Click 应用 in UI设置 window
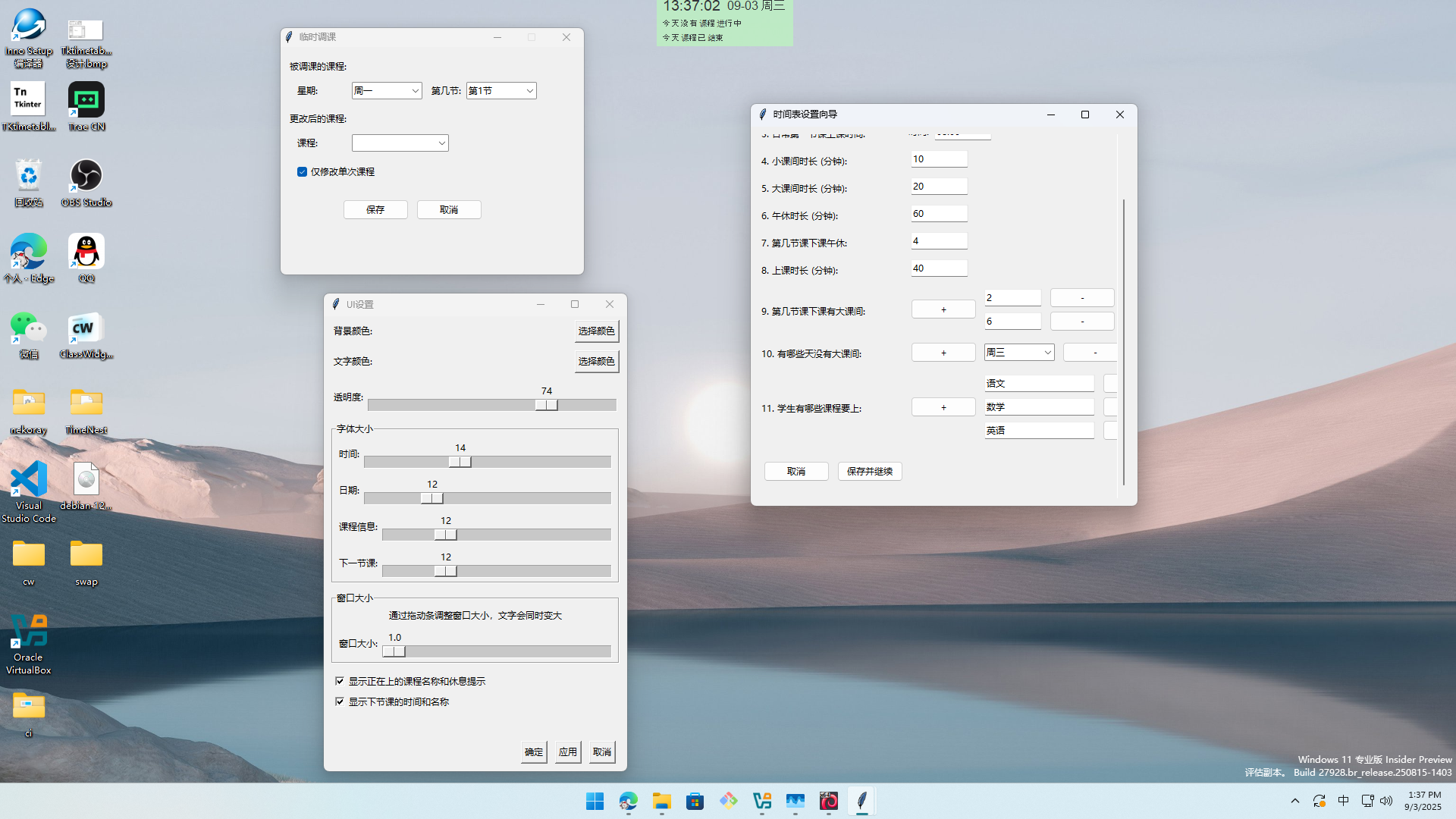 568,752
